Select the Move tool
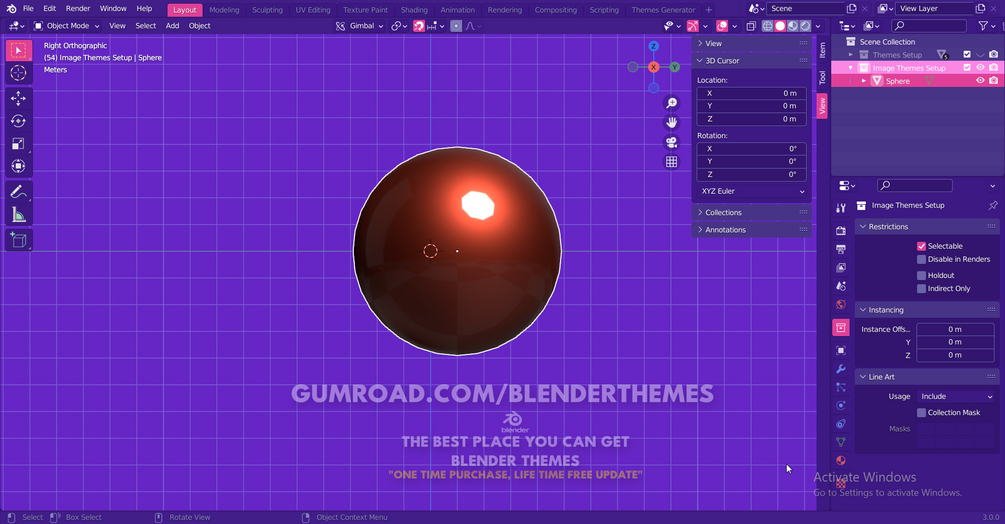Viewport: 1005px width, 524px height. coord(19,98)
